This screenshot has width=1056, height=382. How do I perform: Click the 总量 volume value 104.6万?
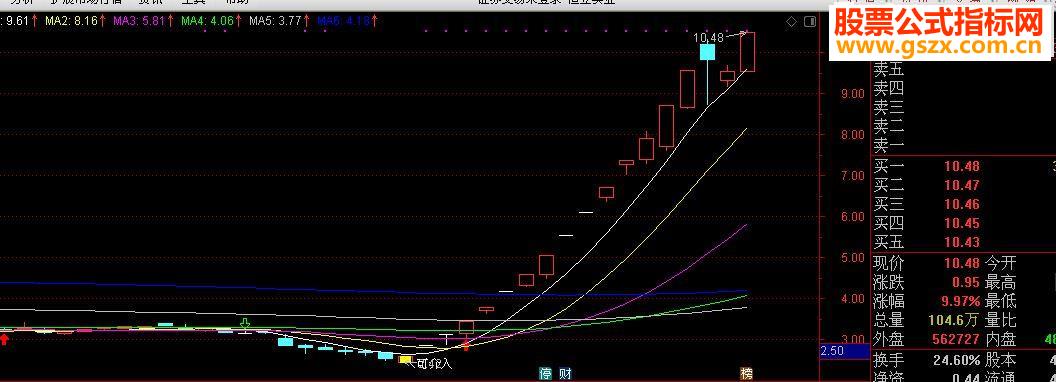(953, 321)
